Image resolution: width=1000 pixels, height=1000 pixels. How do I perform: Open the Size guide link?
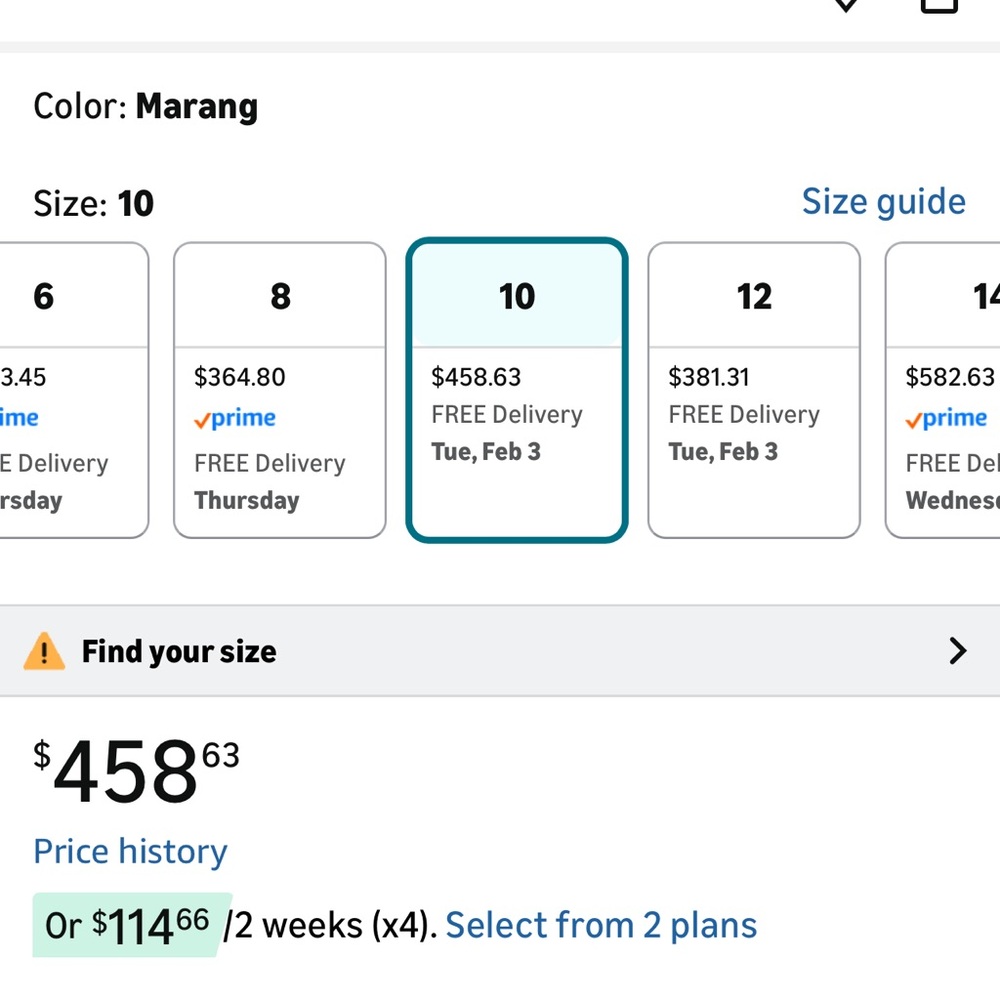tap(884, 202)
